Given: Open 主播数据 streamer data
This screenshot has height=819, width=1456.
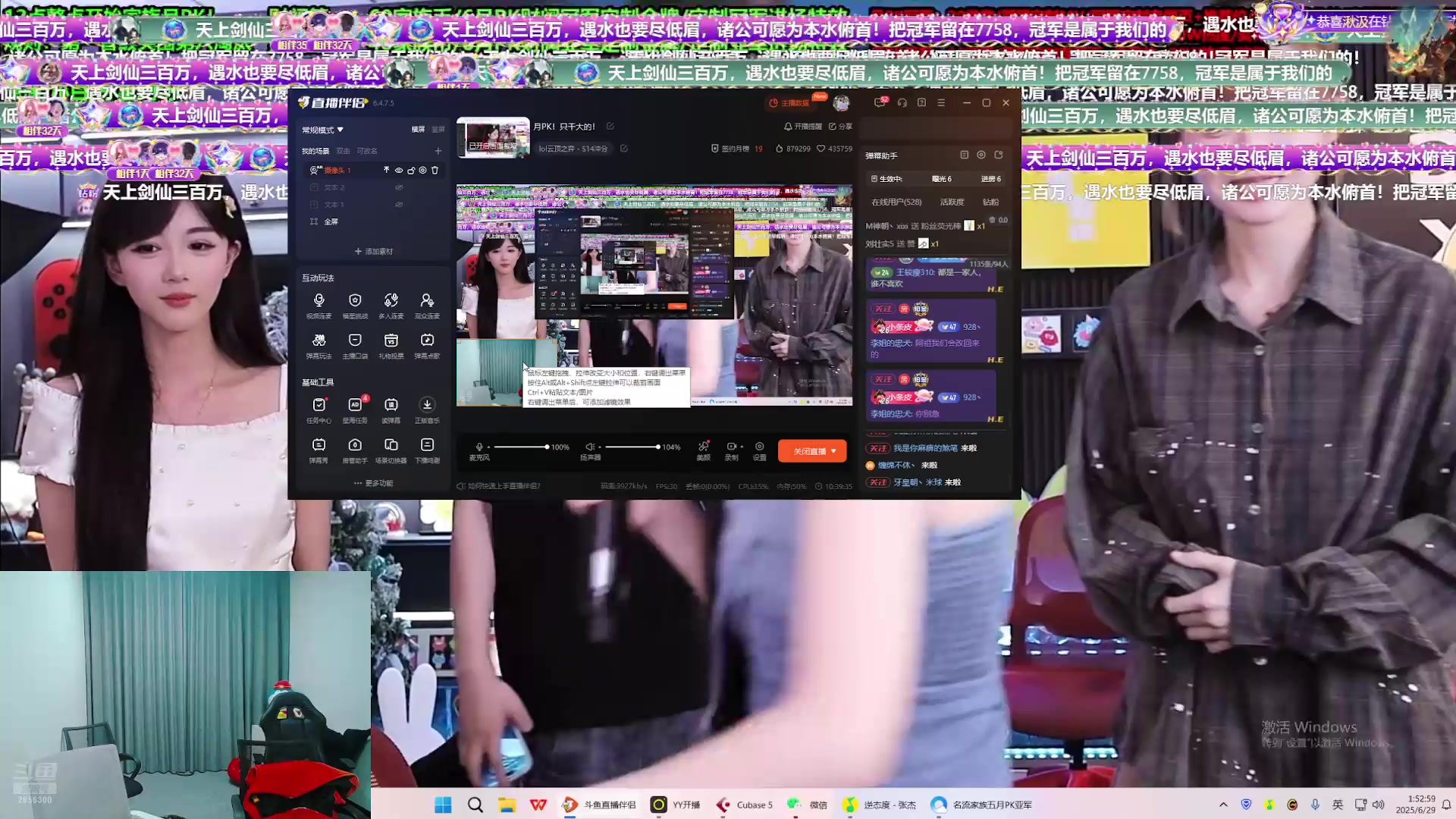Looking at the screenshot, I should point(789,103).
